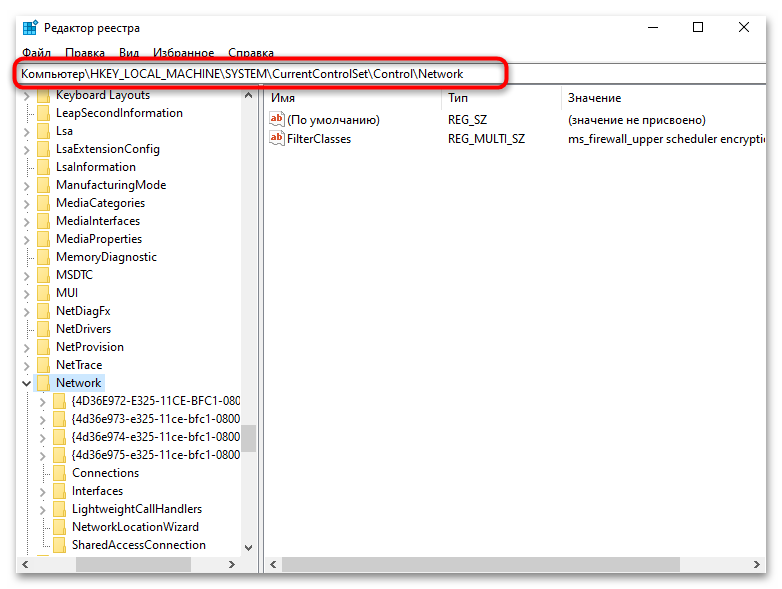The height and width of the screenshot is (589, 782).
Task: Select the MUI key label
Action: pyautogui.click(x=67, y=293)
